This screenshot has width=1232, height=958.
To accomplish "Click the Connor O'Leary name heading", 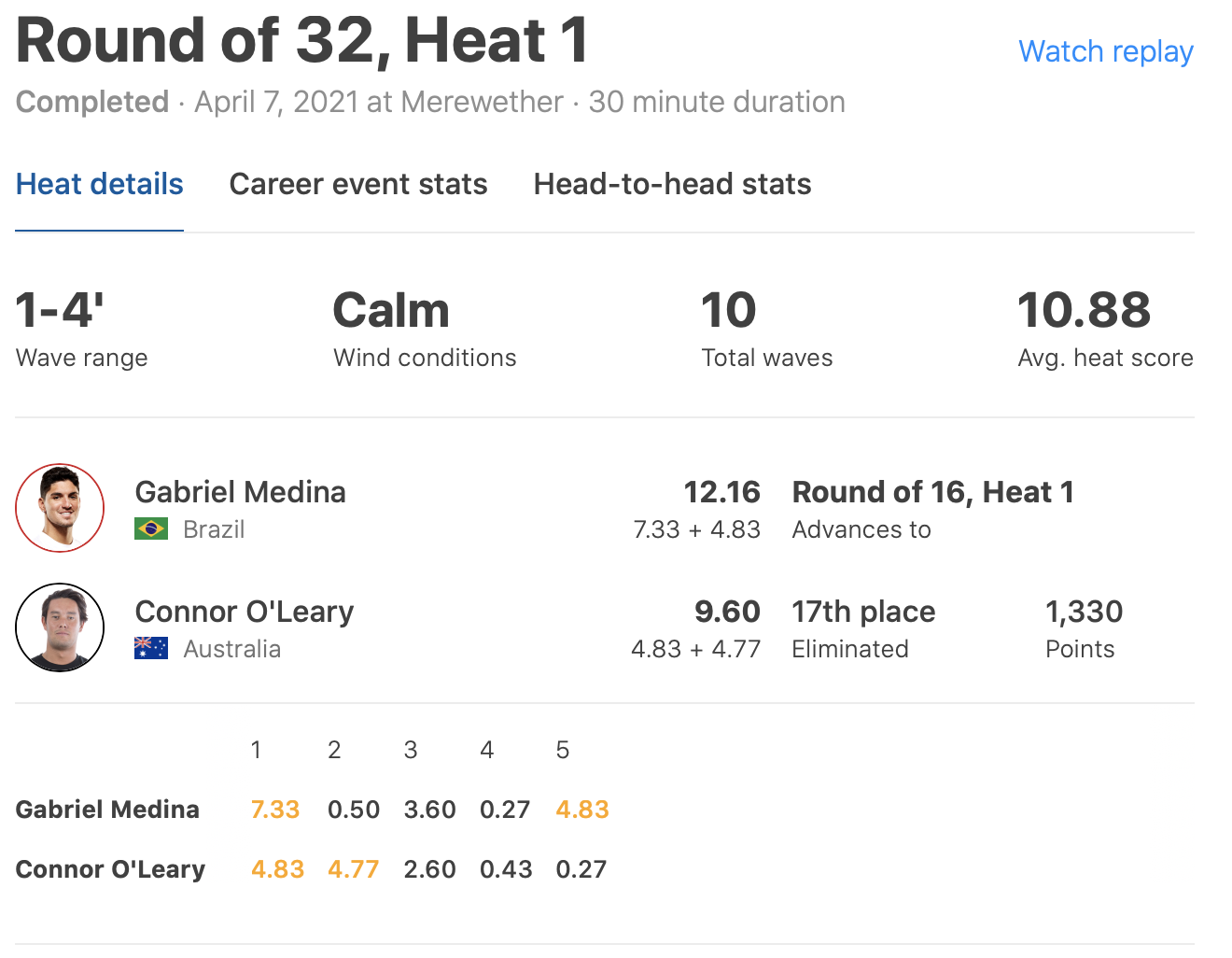I will point(245,612).
